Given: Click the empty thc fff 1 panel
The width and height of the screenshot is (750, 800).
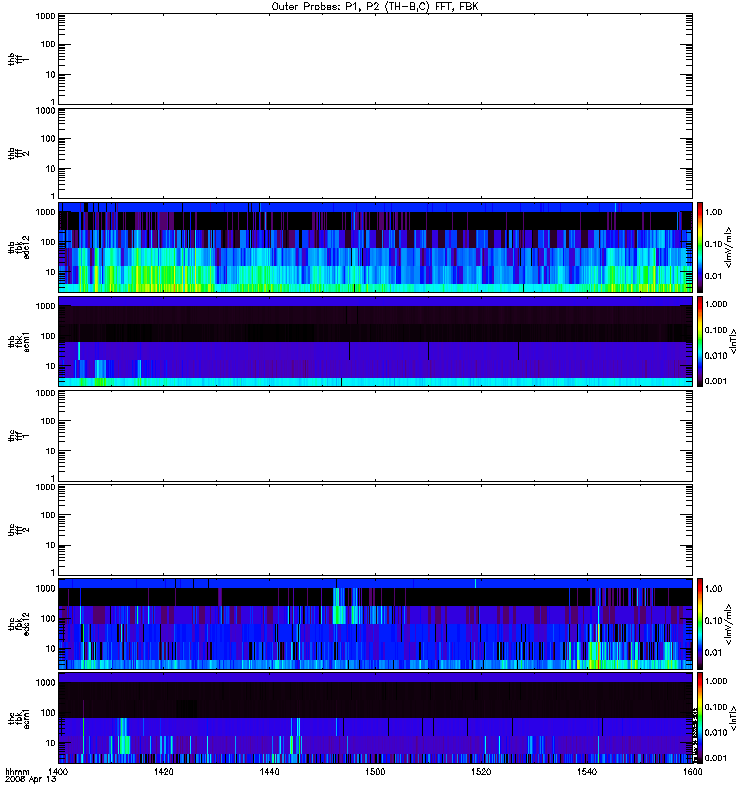Looking at the screenshot, I should pos(376,436).
